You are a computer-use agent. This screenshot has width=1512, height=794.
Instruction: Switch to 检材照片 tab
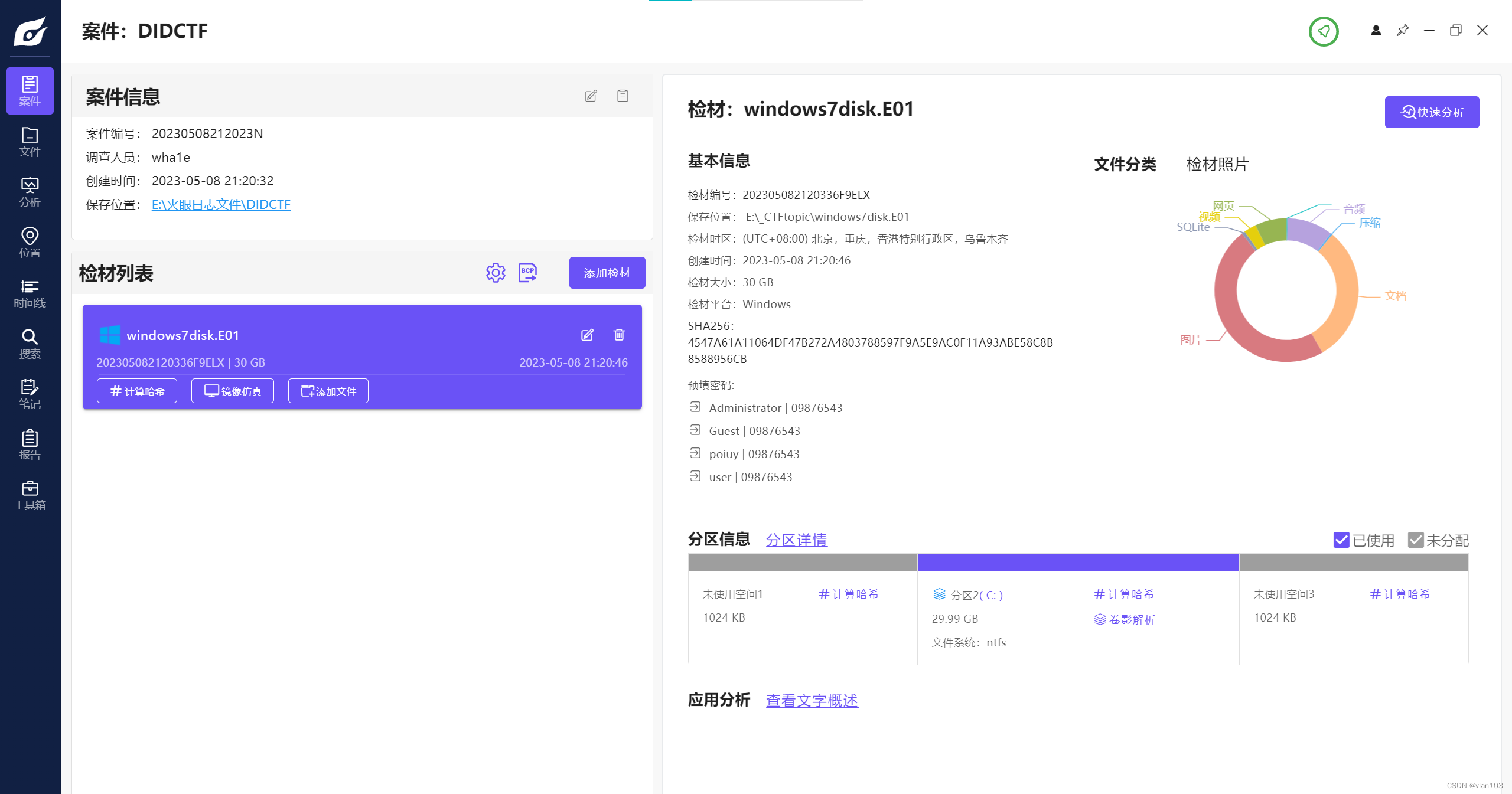(1217, 164)
